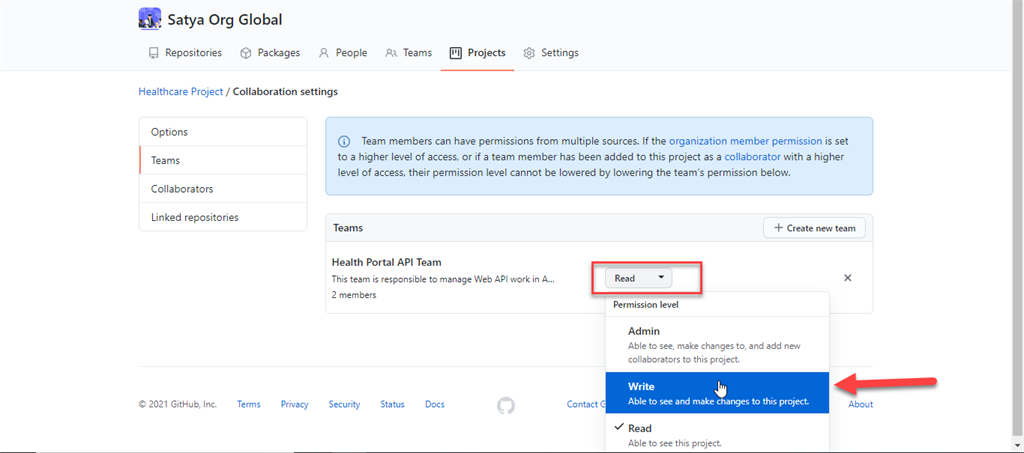
Task: Open the Options sidebar item
Action: 223,132
